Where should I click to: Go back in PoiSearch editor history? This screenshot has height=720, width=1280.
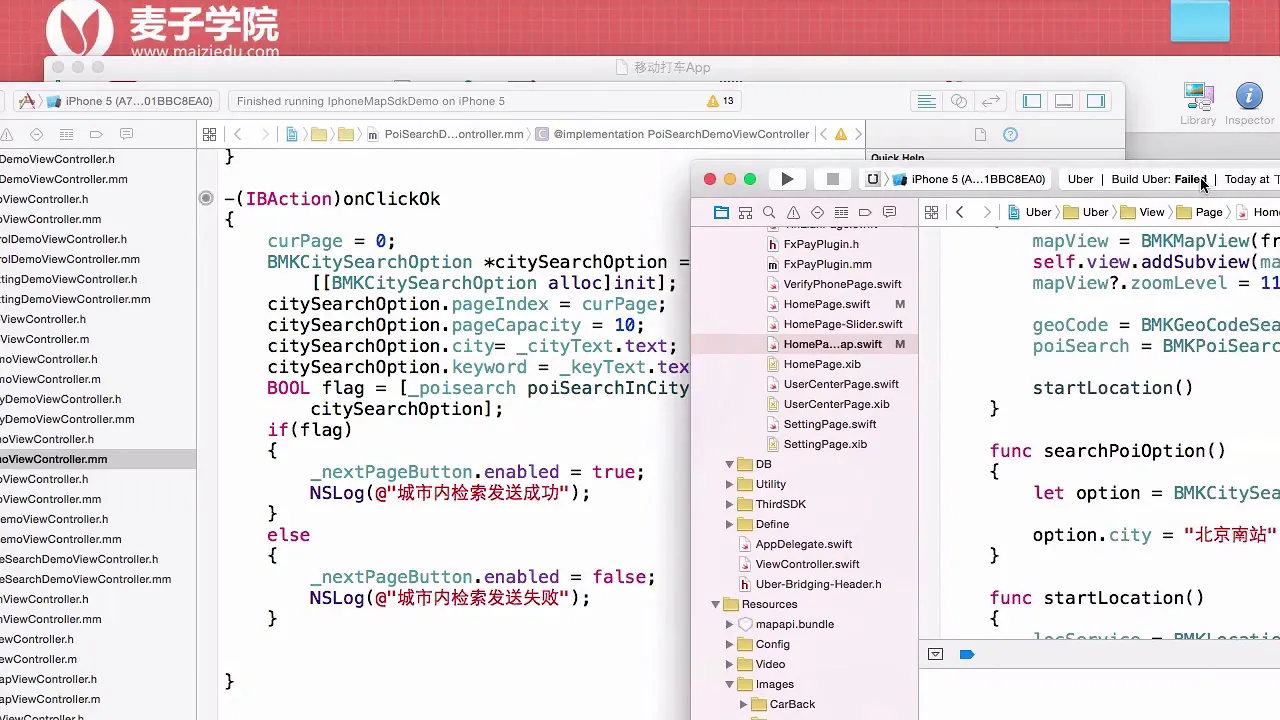[238, 134]
